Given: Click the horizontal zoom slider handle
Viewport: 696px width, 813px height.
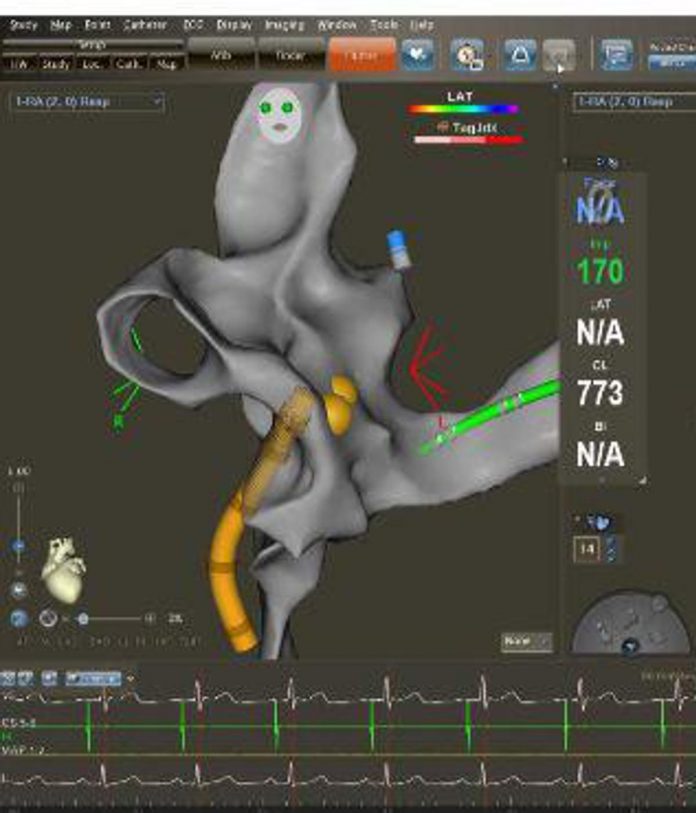Looking at the screenshot, I should point(83,619).
